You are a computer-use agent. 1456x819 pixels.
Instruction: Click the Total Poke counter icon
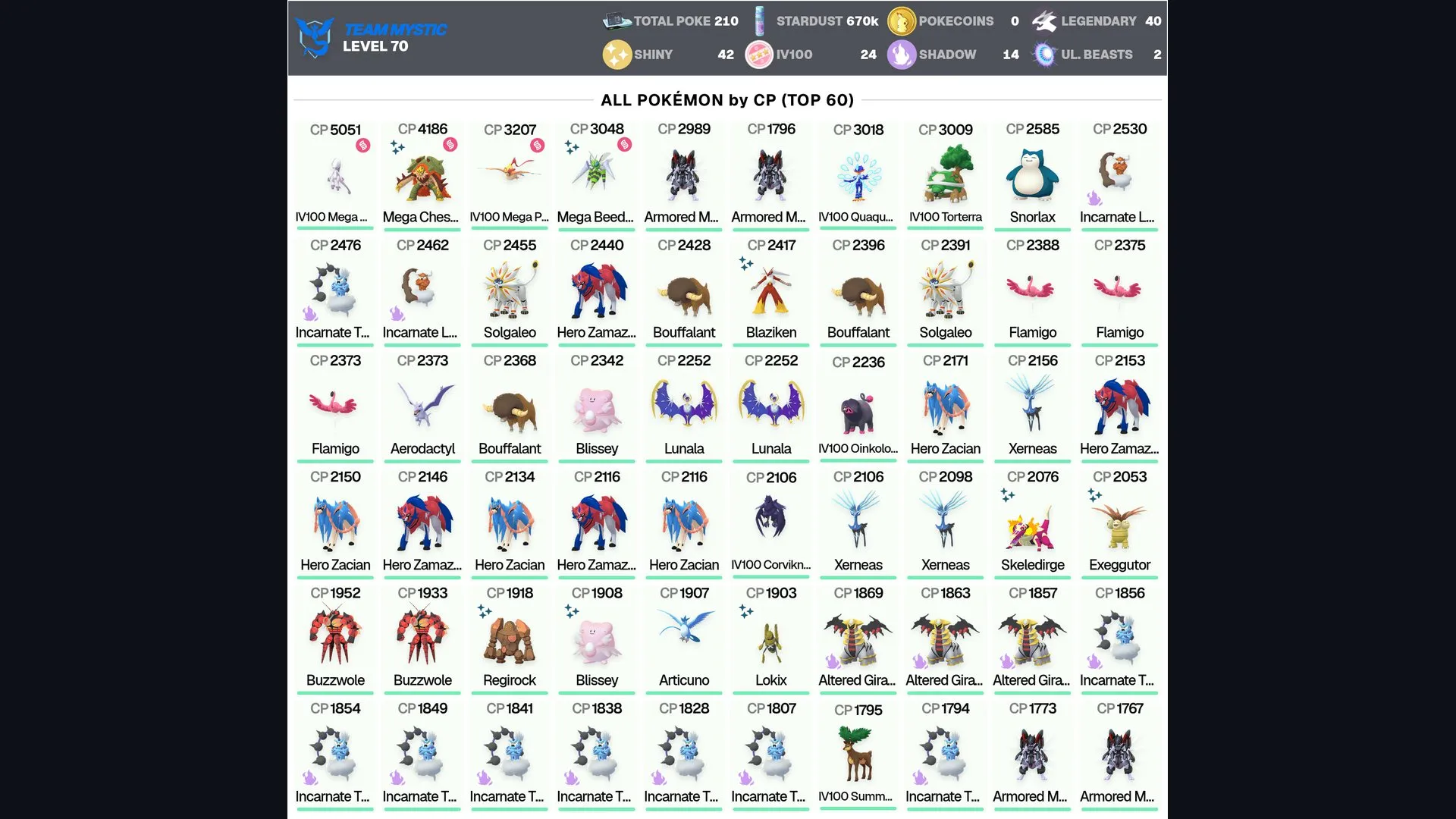[x=617, y=20]
